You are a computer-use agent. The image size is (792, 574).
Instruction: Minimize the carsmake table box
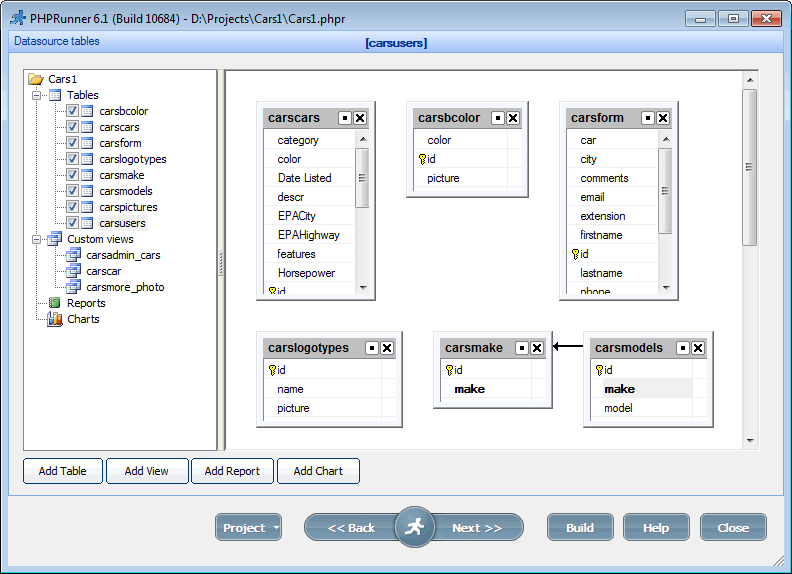(522, 348)
